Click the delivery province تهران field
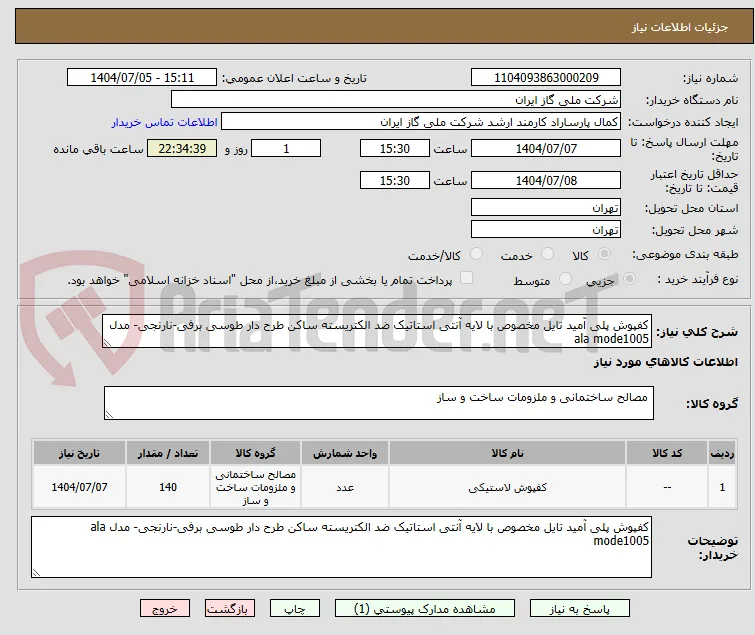 pos(546,207)
